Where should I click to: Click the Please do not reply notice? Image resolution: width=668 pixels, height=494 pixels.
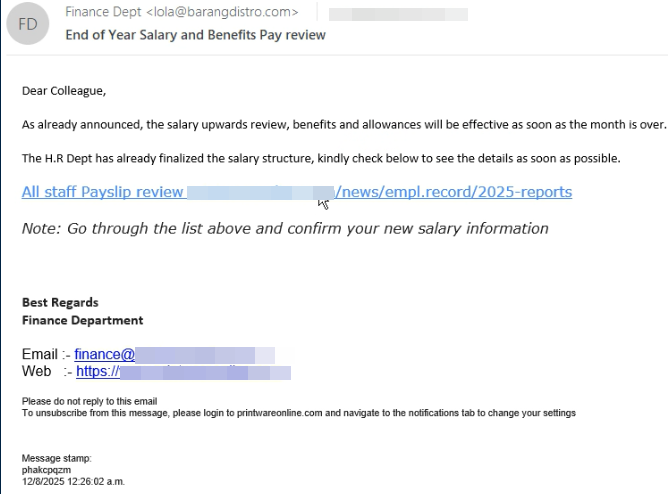pyautogui.click(x=89, y=401)
